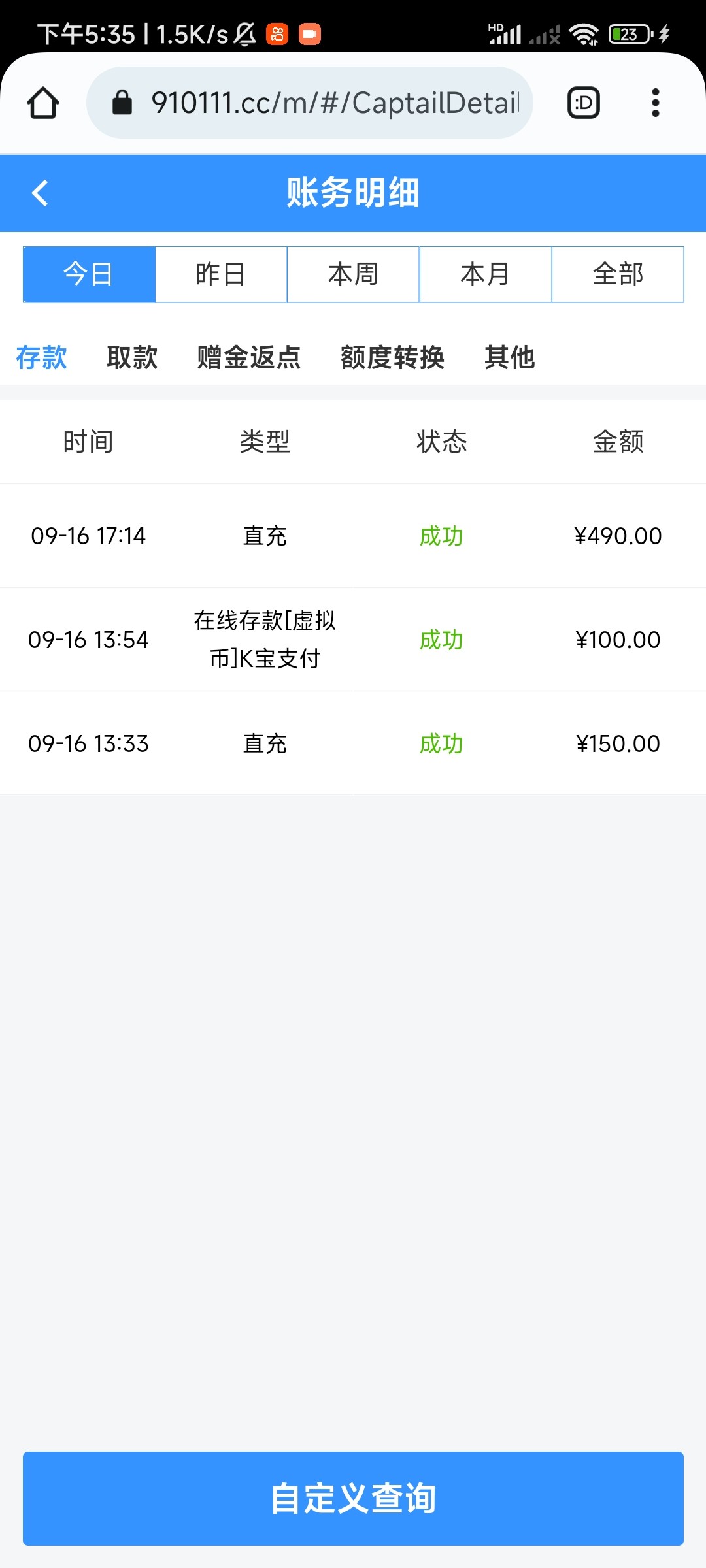Switch to the 其他 tab

click(510, 357)
